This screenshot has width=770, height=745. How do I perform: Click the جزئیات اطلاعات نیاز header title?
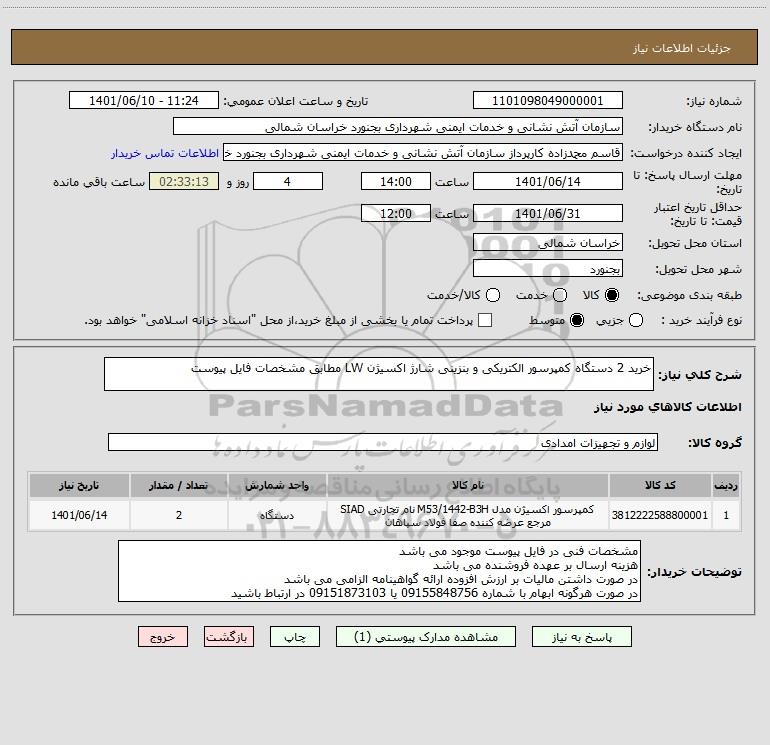pos(682,48)
